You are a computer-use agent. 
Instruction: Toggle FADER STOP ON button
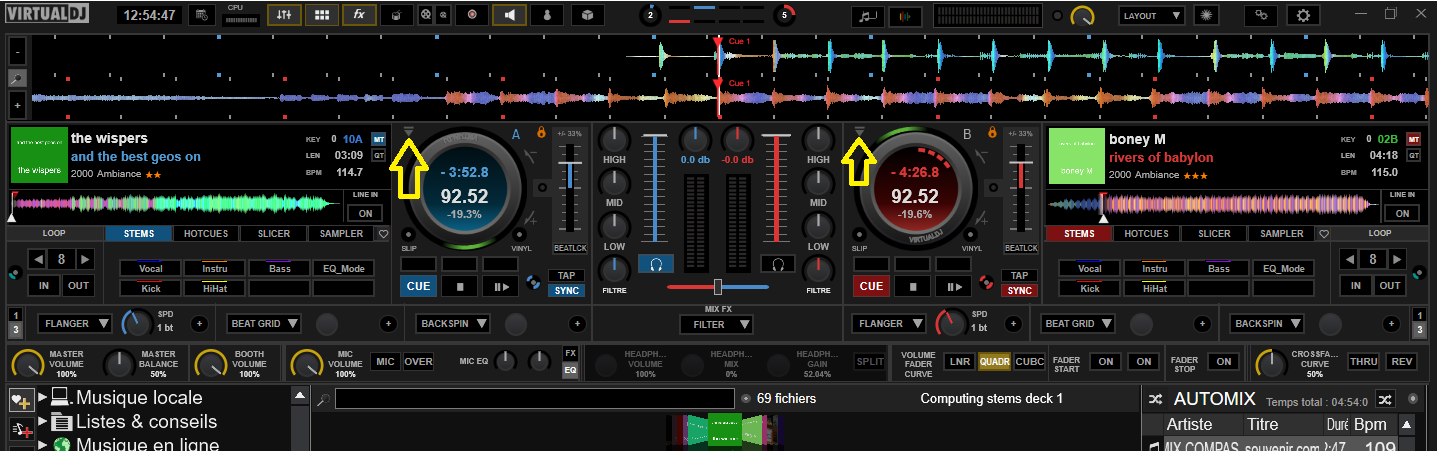[x=1222, y=361]
